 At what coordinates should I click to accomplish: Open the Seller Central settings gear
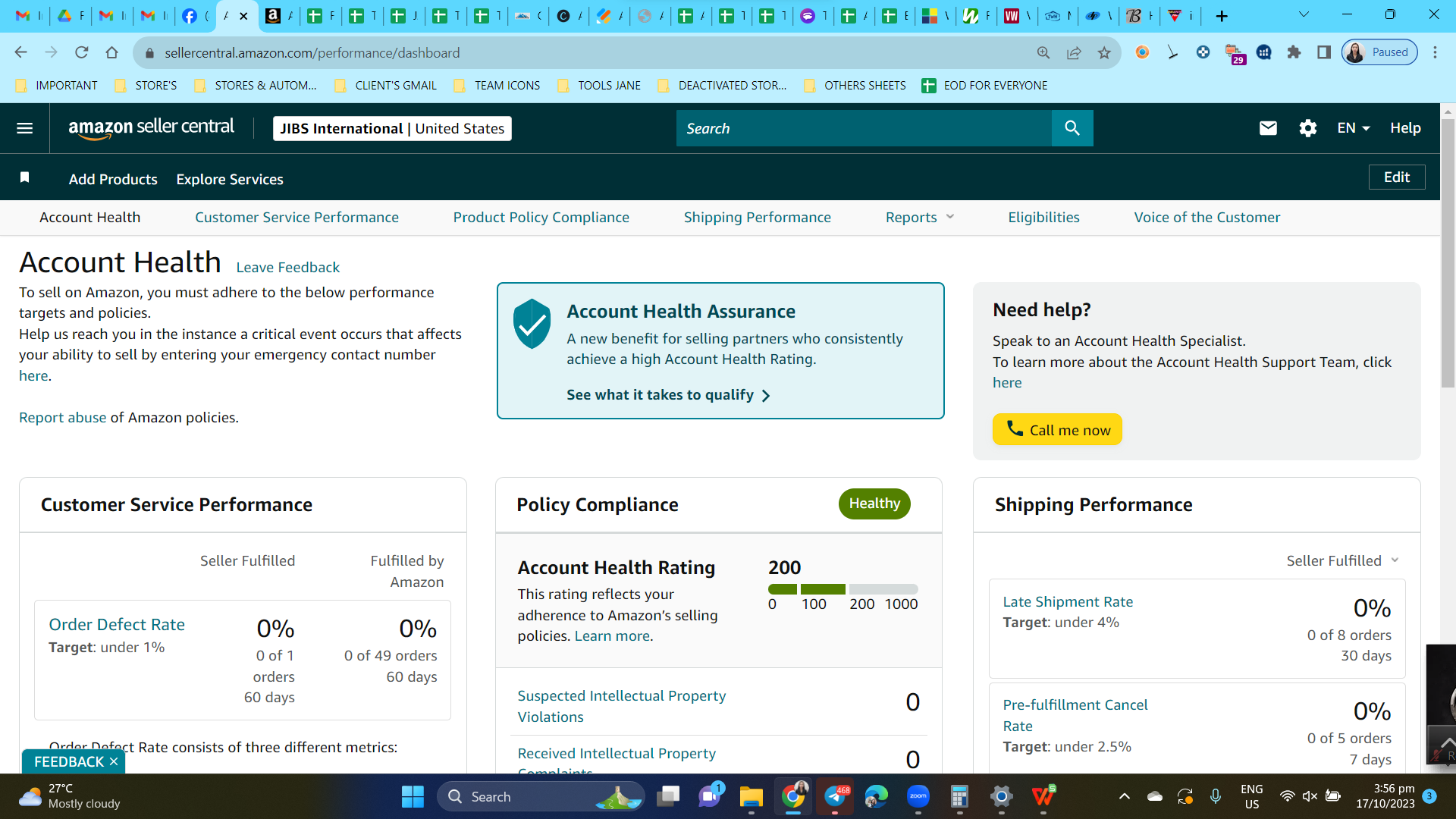[1308, 128]
